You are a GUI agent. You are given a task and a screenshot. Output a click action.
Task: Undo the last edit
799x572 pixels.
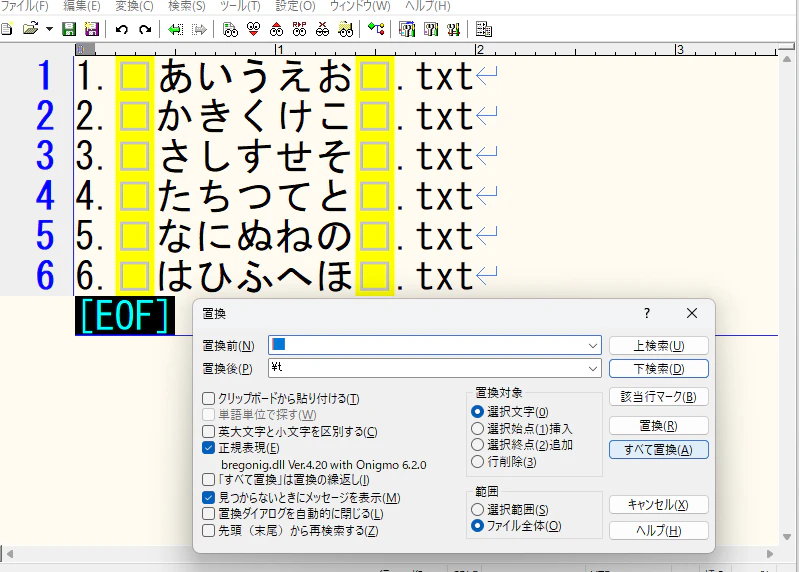tap(121, 30)
